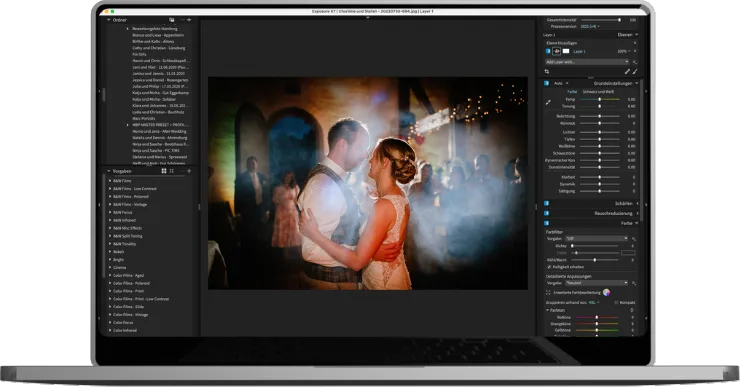Image resolution: width=740 pixels, height=387 pixels.
Task: Expand the Color Films - Slide group
Action: [x=110, y=307]
